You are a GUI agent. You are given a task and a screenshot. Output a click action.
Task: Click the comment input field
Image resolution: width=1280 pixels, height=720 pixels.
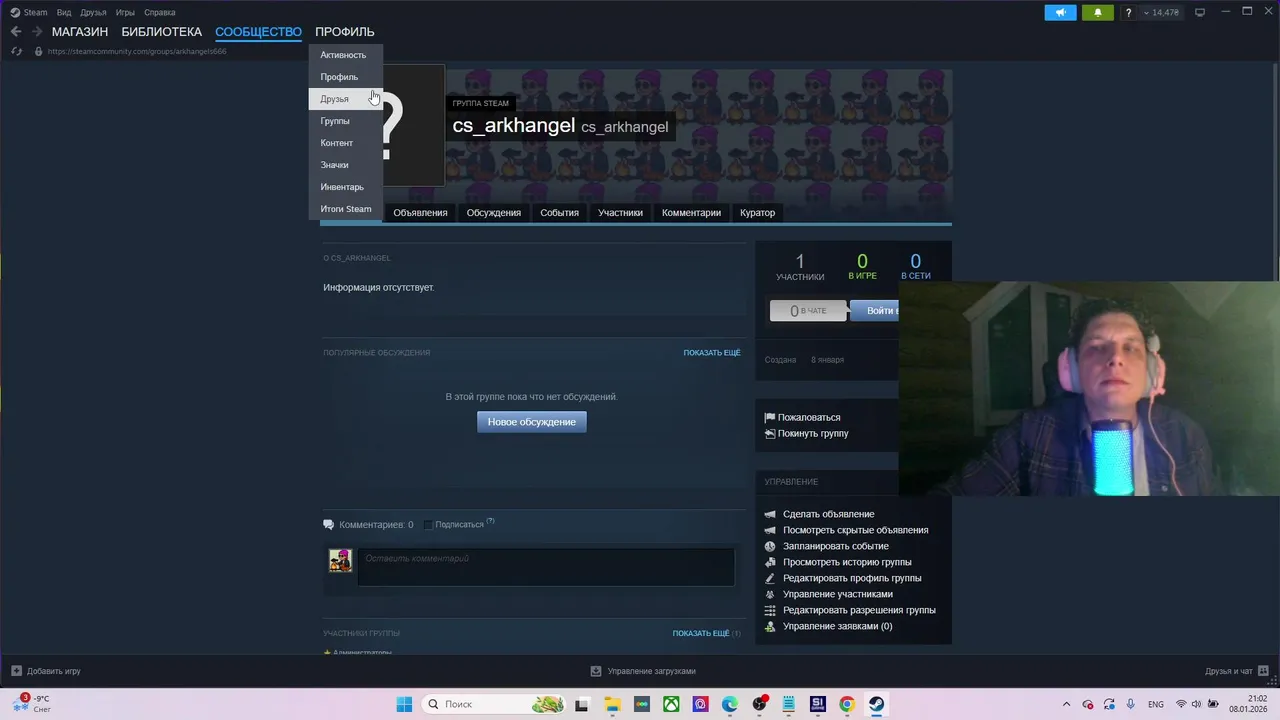click(x=546, y=567)
